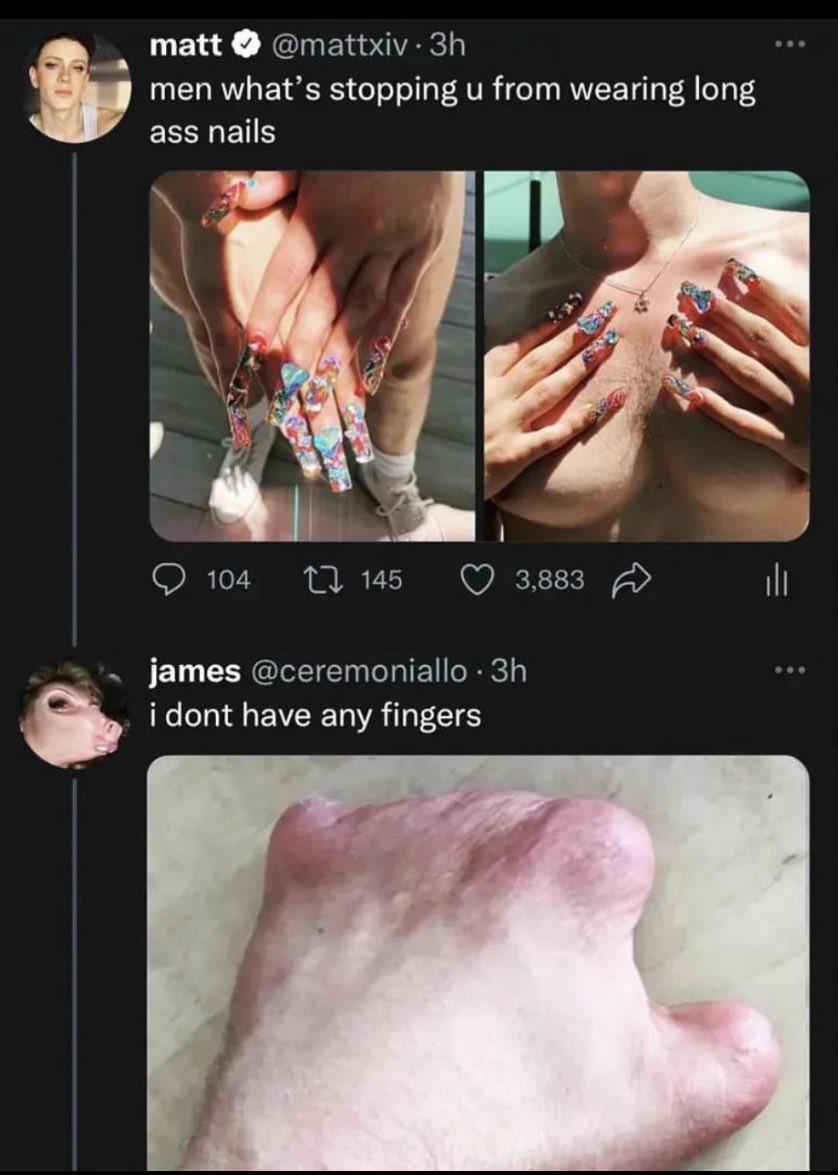Click the james display name
Screen dimensions: 838x1175
(x=194, y=671)
